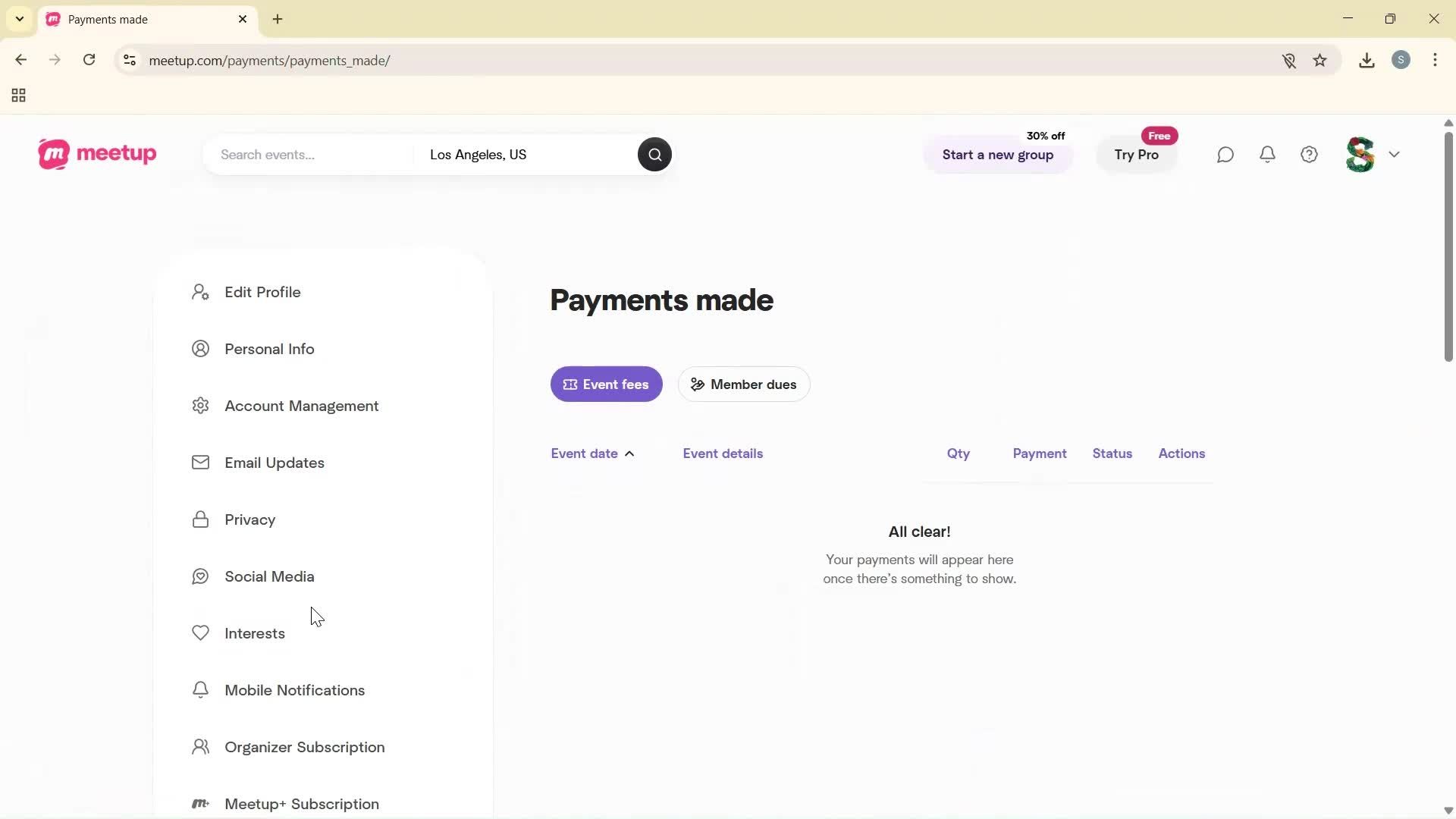Open Account Management settings
Screen dimensions: 1456x819
(x=301, y=406)
